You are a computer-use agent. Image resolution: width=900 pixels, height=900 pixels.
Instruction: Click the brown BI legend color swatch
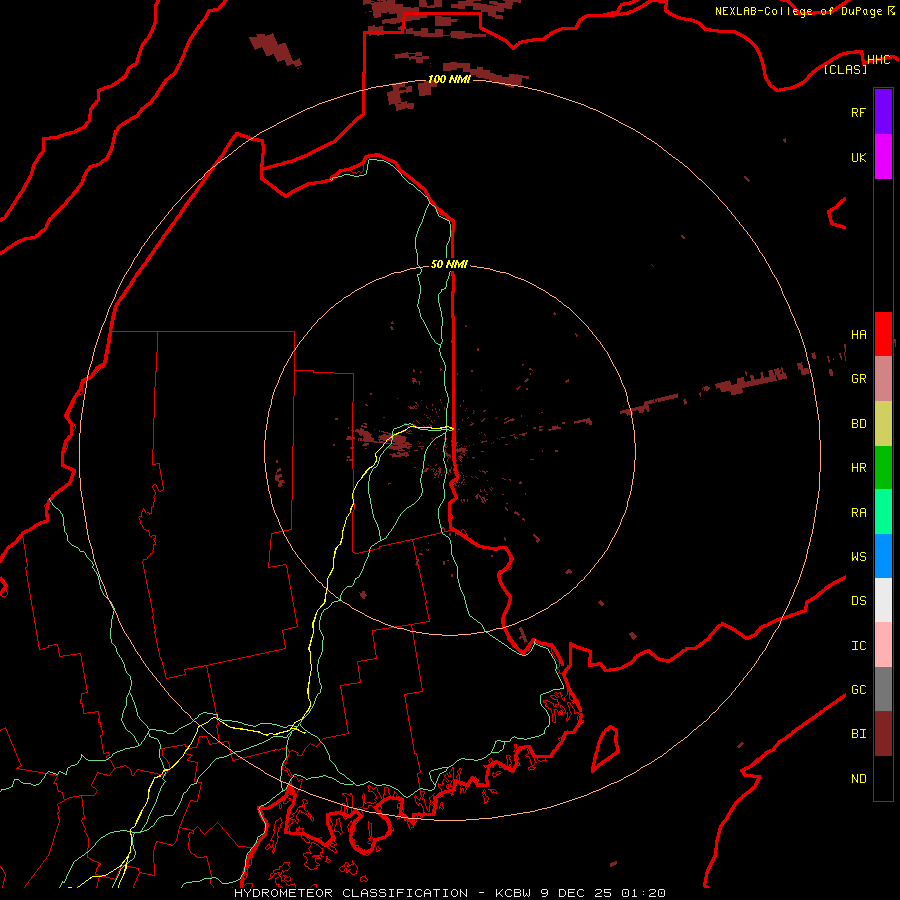(883, 734)
